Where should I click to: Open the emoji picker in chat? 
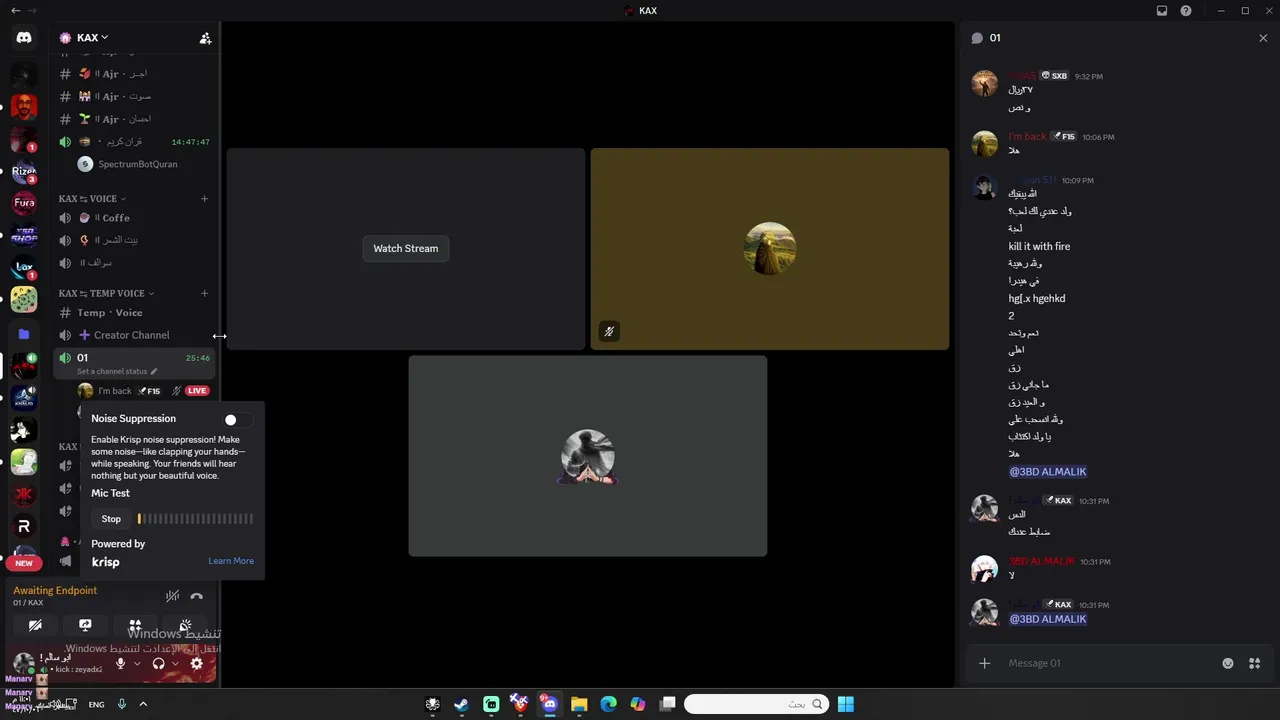[x=1228, y=663]
